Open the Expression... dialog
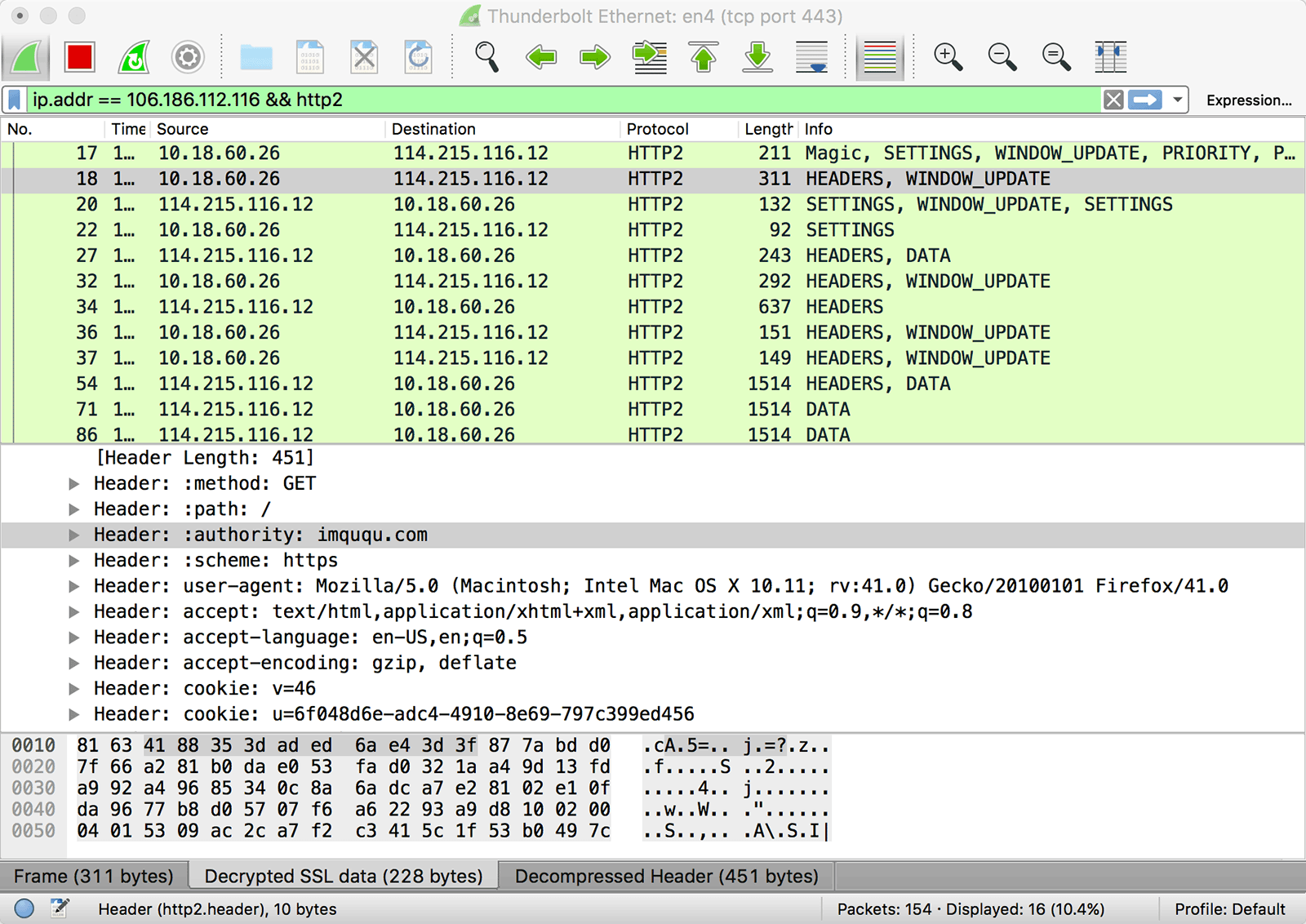 1248,100
